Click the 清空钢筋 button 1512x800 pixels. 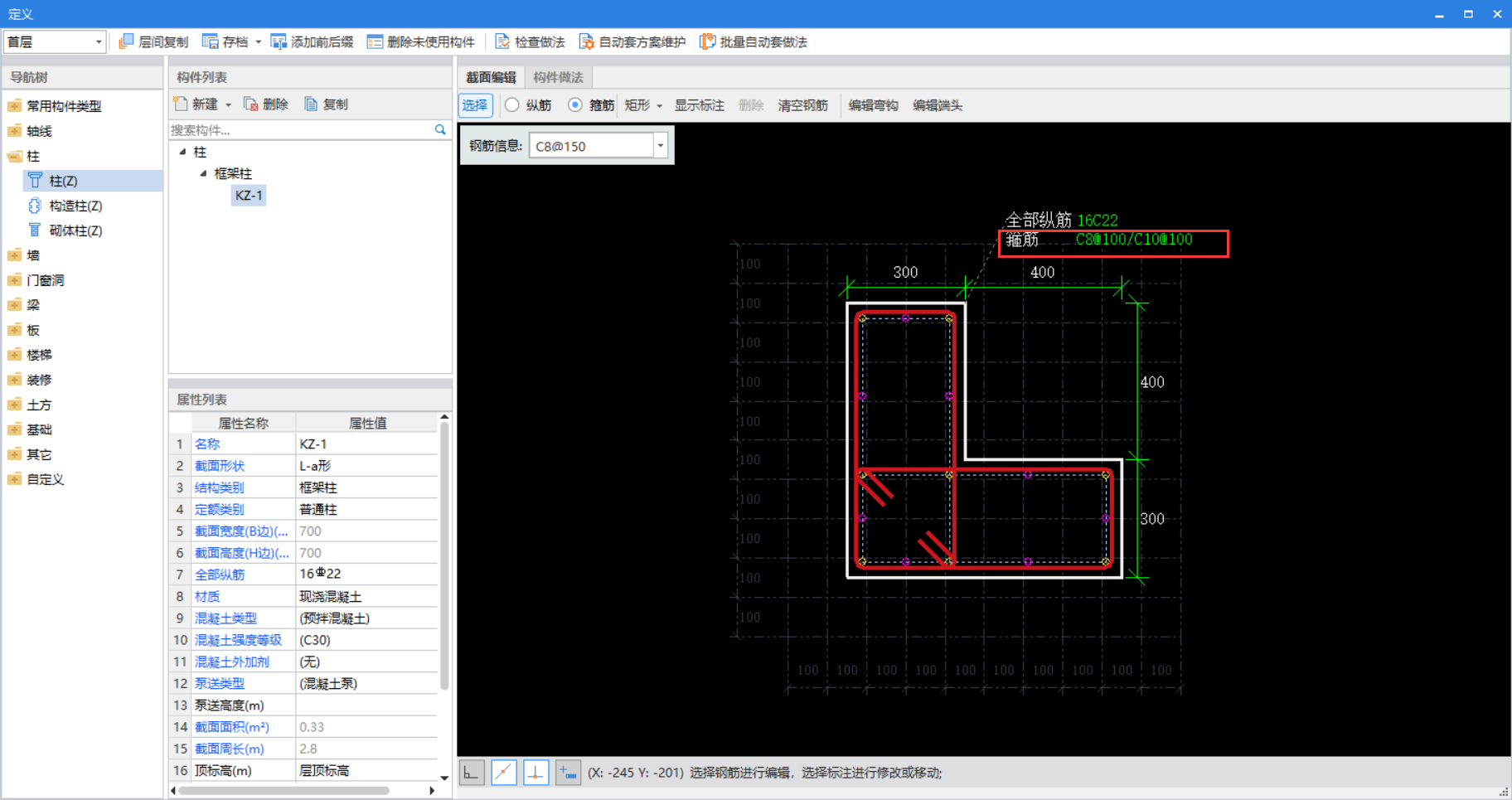[802, 105]
